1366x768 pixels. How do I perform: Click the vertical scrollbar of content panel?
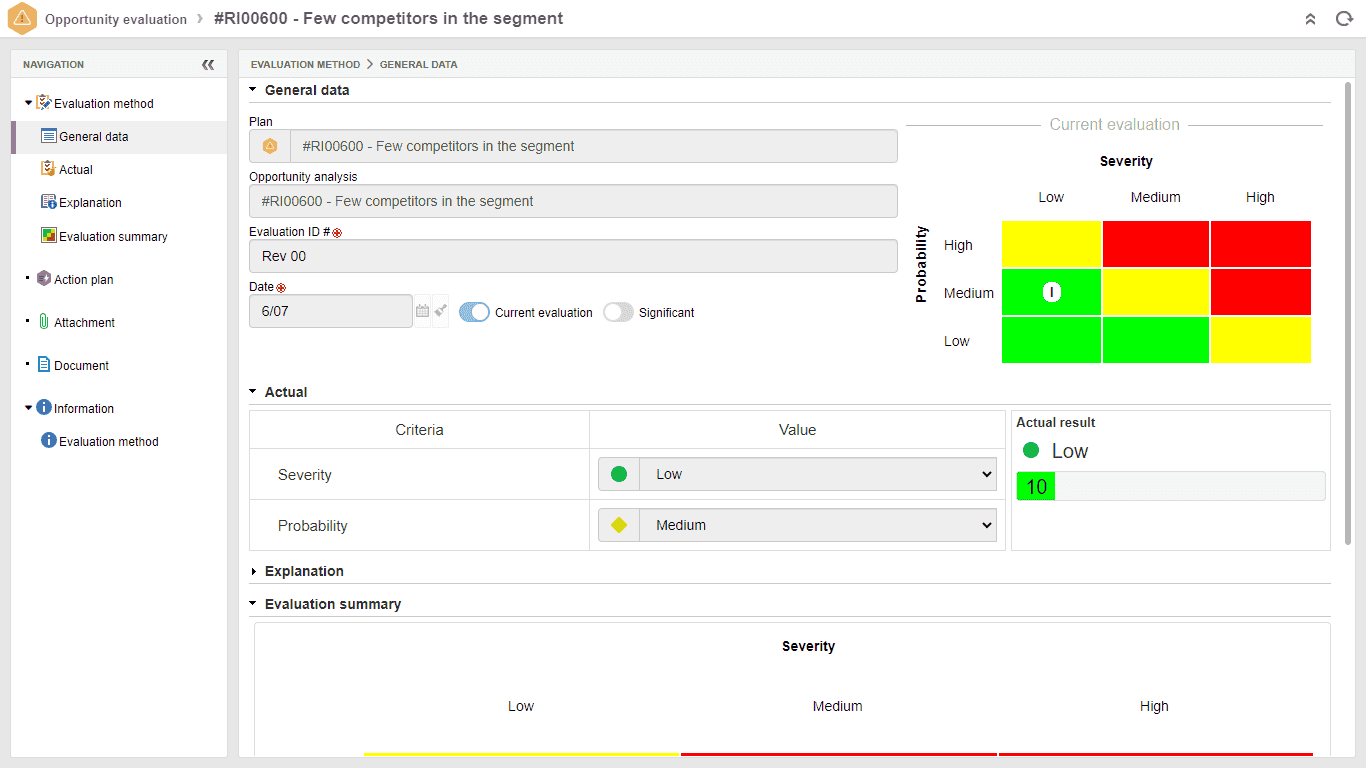point(1348,314)
